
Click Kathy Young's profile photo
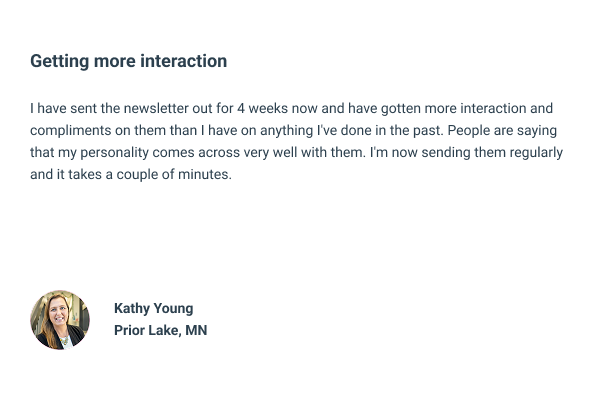60,320
